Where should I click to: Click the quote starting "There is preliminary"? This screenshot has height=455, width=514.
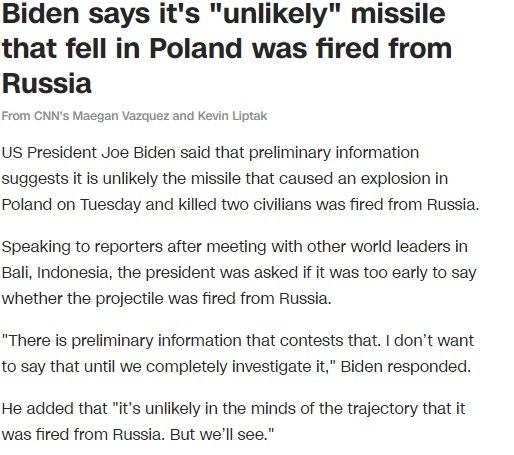tap(238, 353)
